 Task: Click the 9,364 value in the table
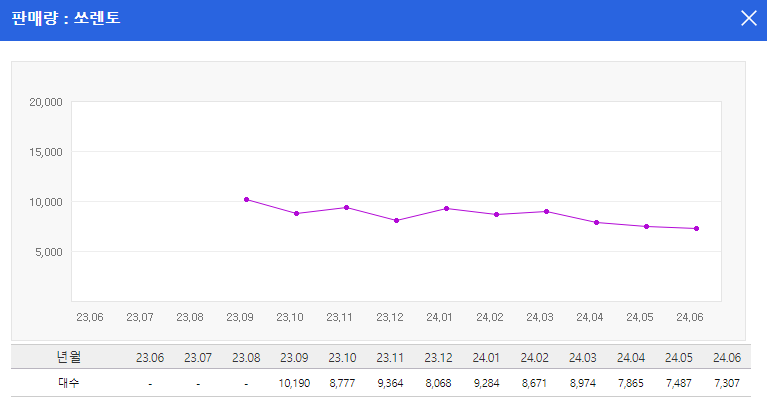390,383
